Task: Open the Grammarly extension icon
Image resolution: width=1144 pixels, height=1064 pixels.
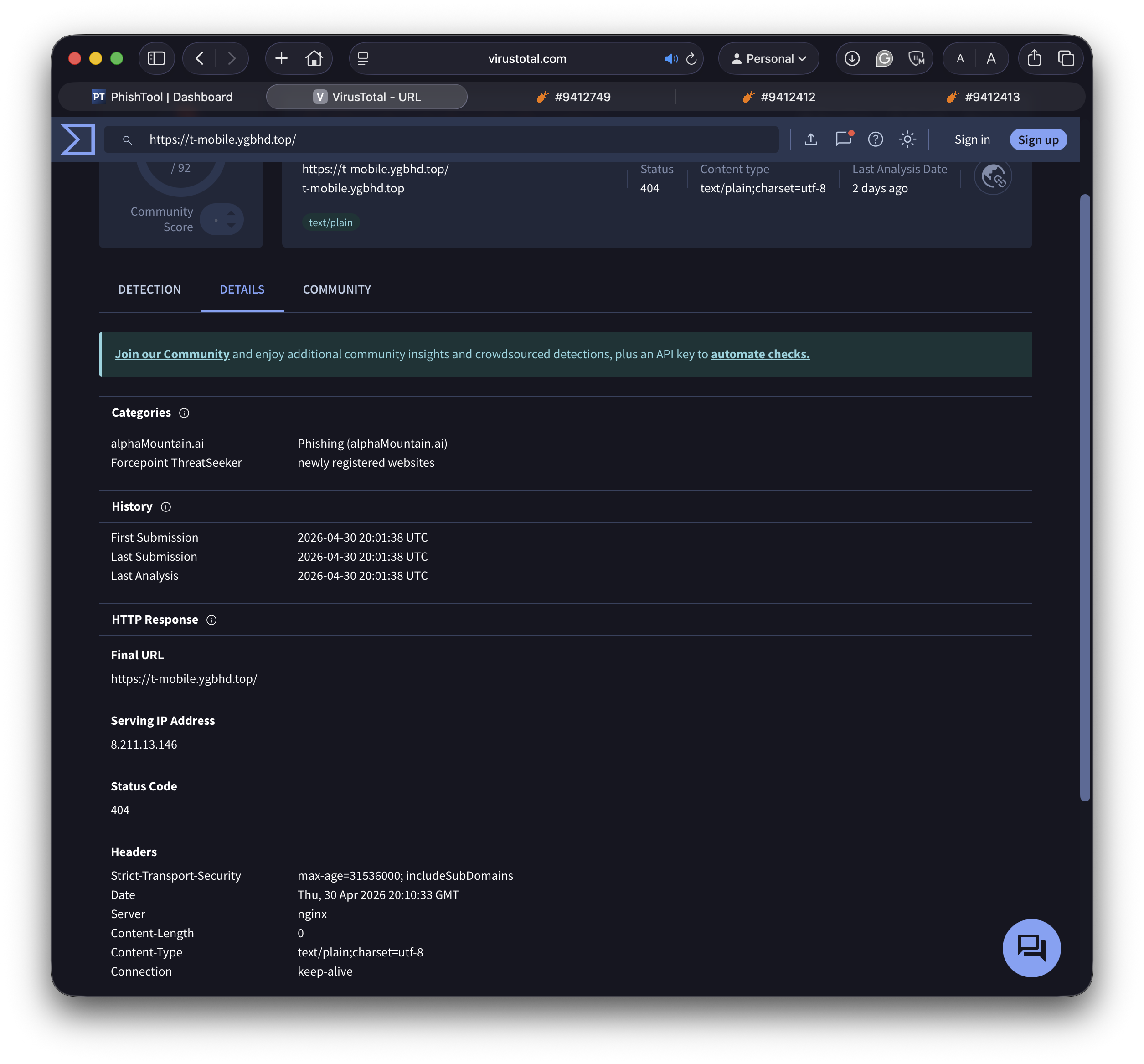Action: click(884, 58)
